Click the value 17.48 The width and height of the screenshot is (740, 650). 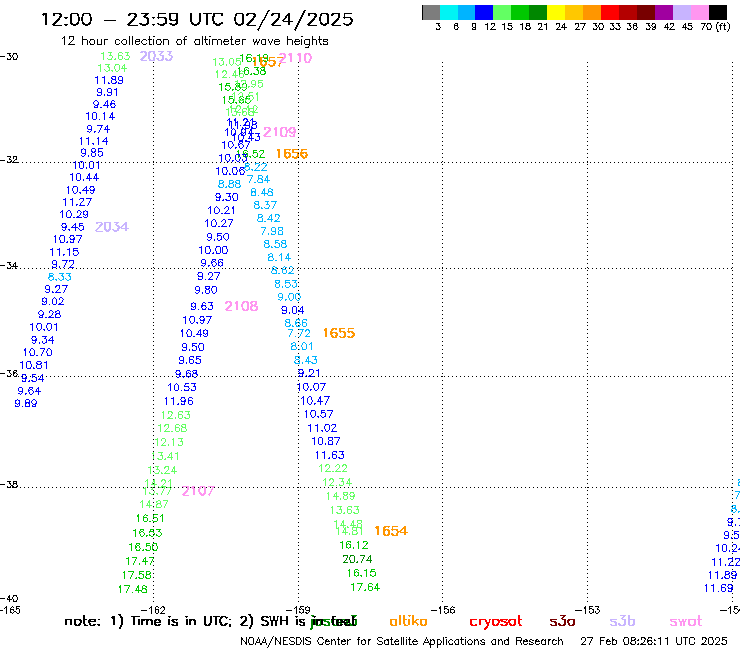[x=133, y=590]
